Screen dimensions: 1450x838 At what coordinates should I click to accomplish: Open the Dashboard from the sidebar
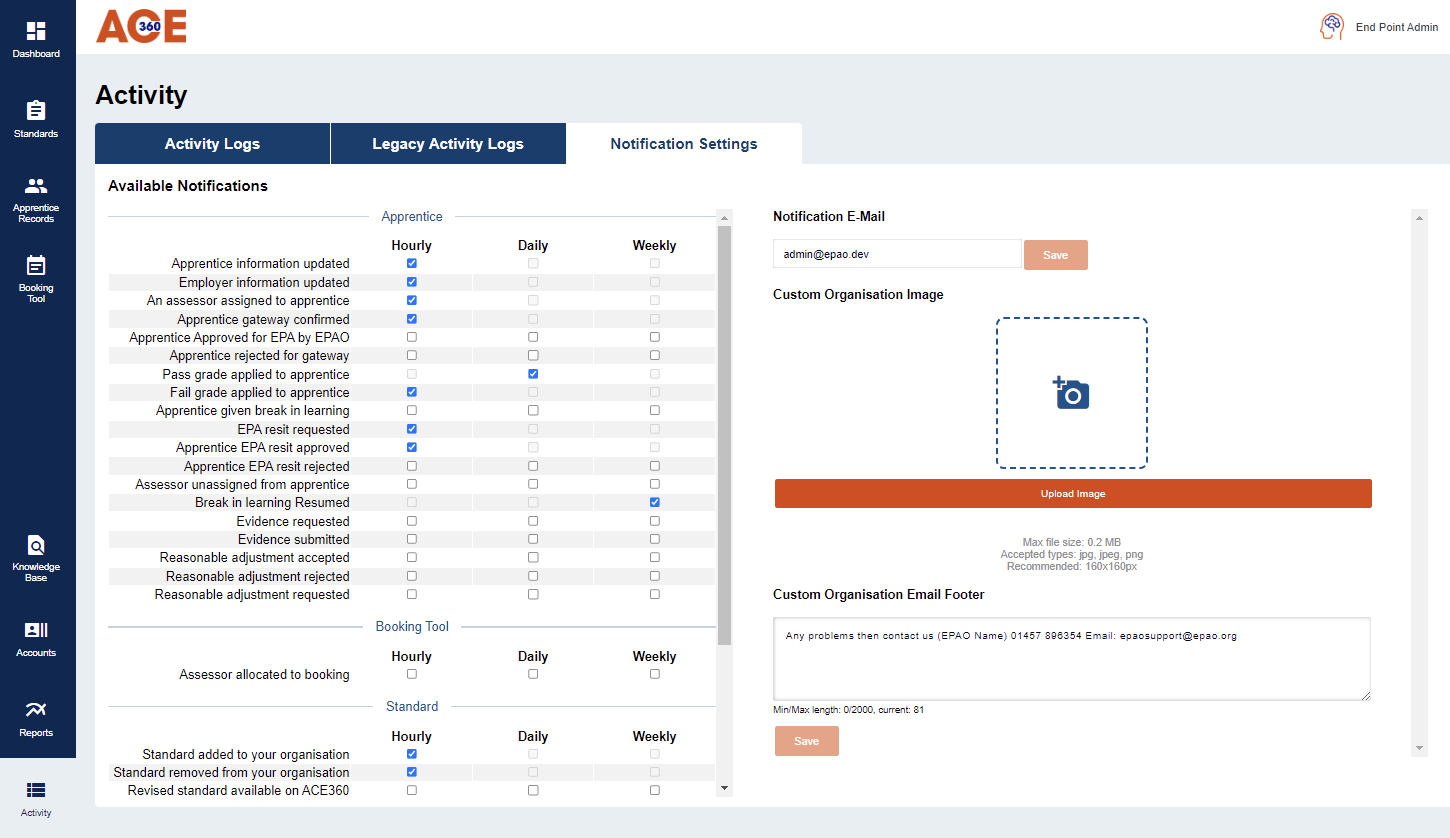tap(37, 35)
